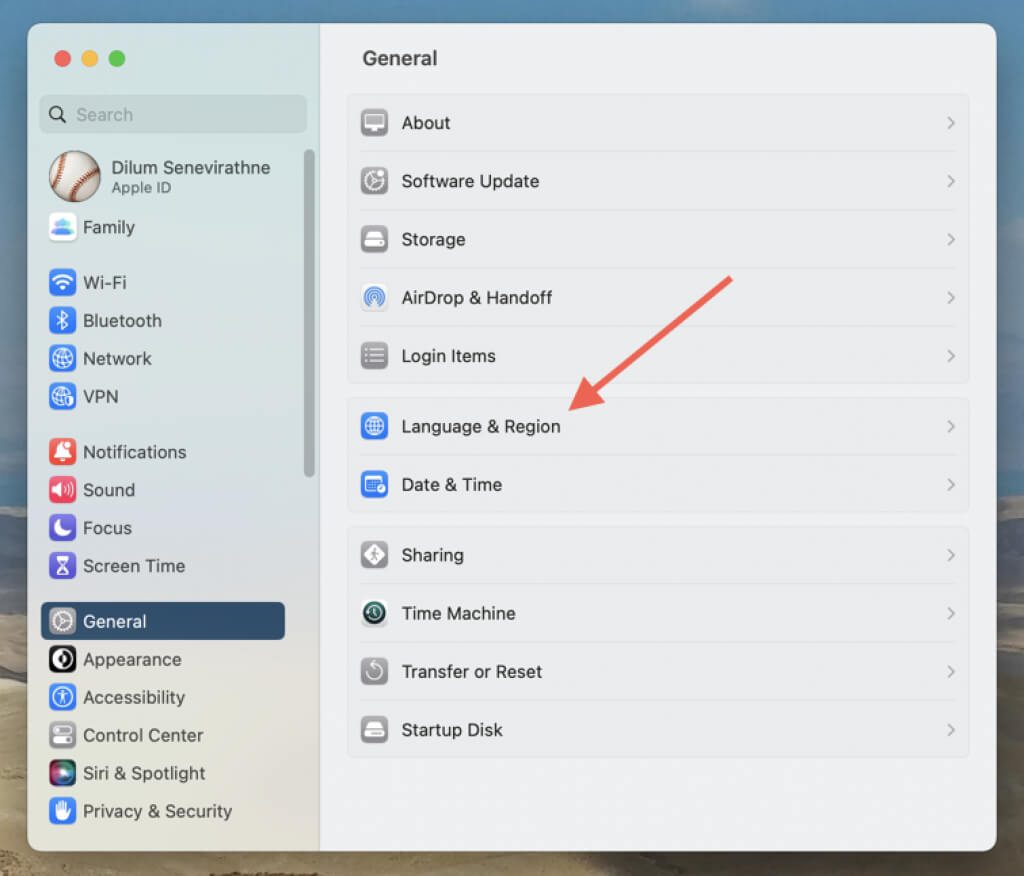Screen dimensions: 1024x876
Task: Click the Startup Disk row chevron
Action: pos(951,729)
